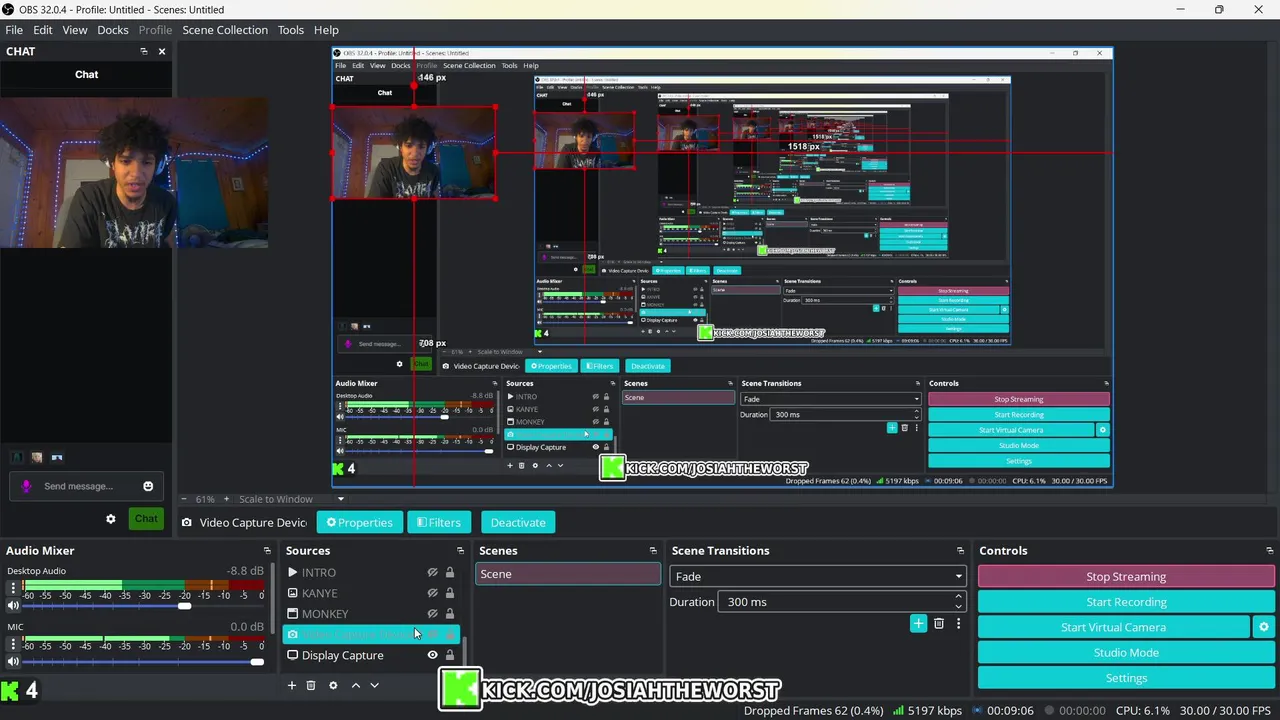The width and height of the screenshot is (1280, 720).
Task: Float the Scene Transitions dock
Action: coord(960,551)
